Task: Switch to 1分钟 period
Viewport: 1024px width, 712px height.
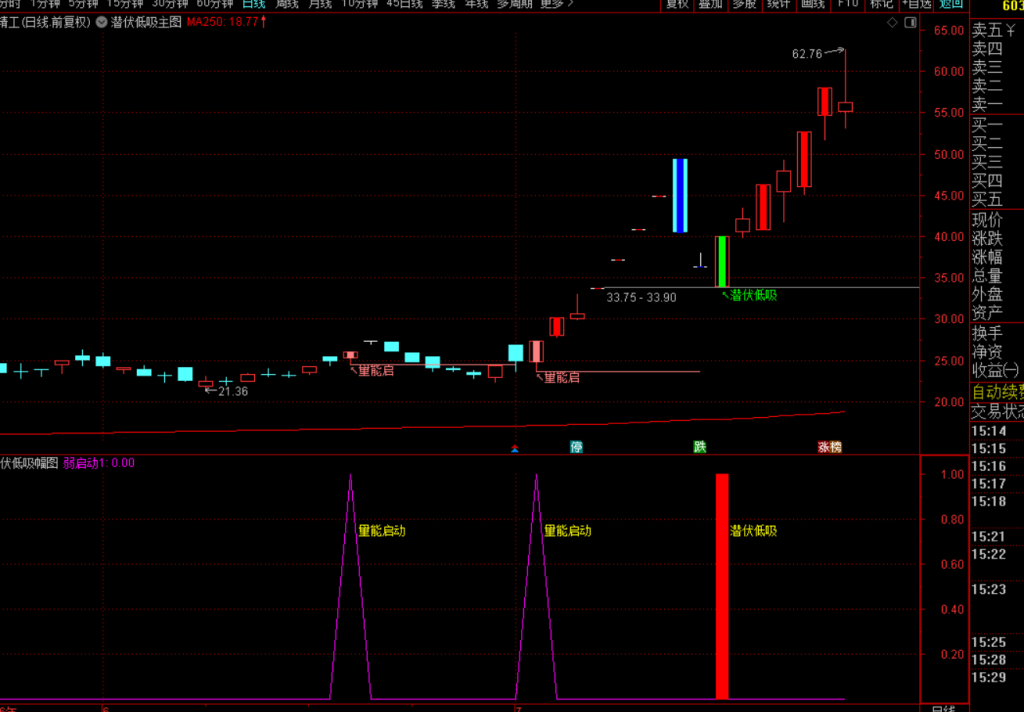Action: 45,4
